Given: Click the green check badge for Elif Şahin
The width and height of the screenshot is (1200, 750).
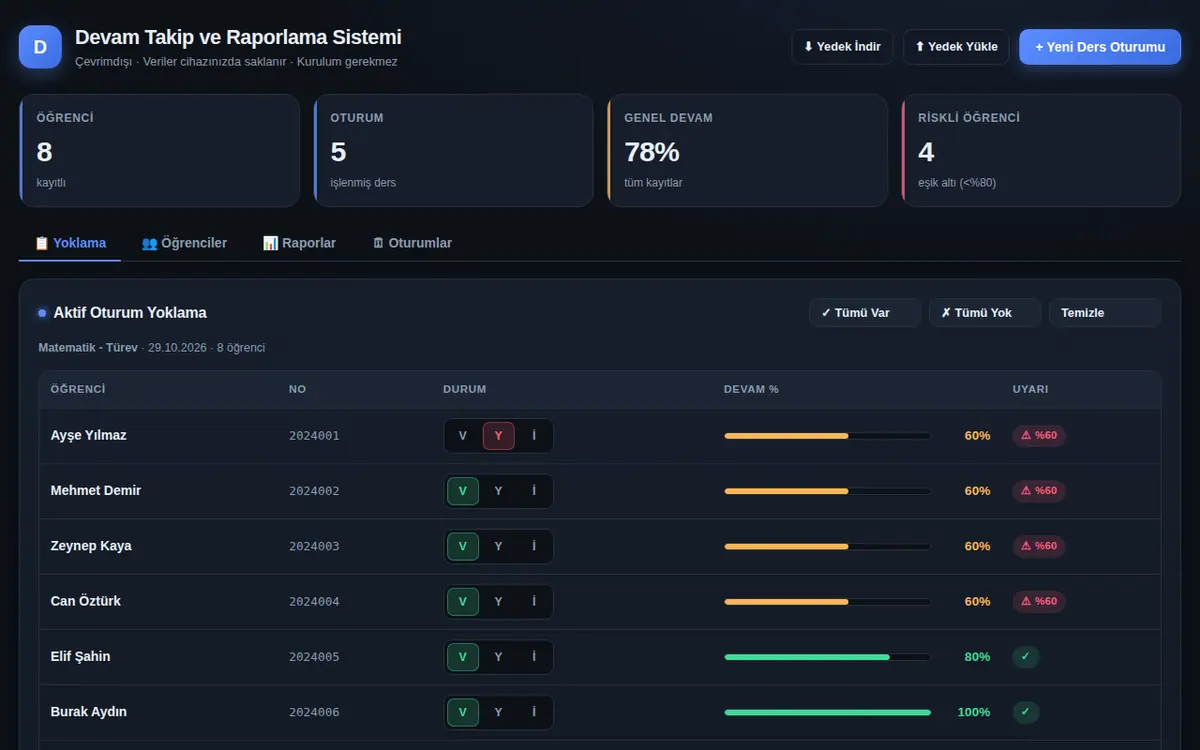Looking at the screenshot, I should tap(1026, 657).
